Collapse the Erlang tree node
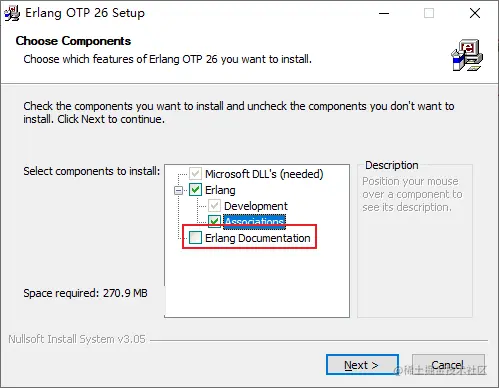 click(179, 190)
